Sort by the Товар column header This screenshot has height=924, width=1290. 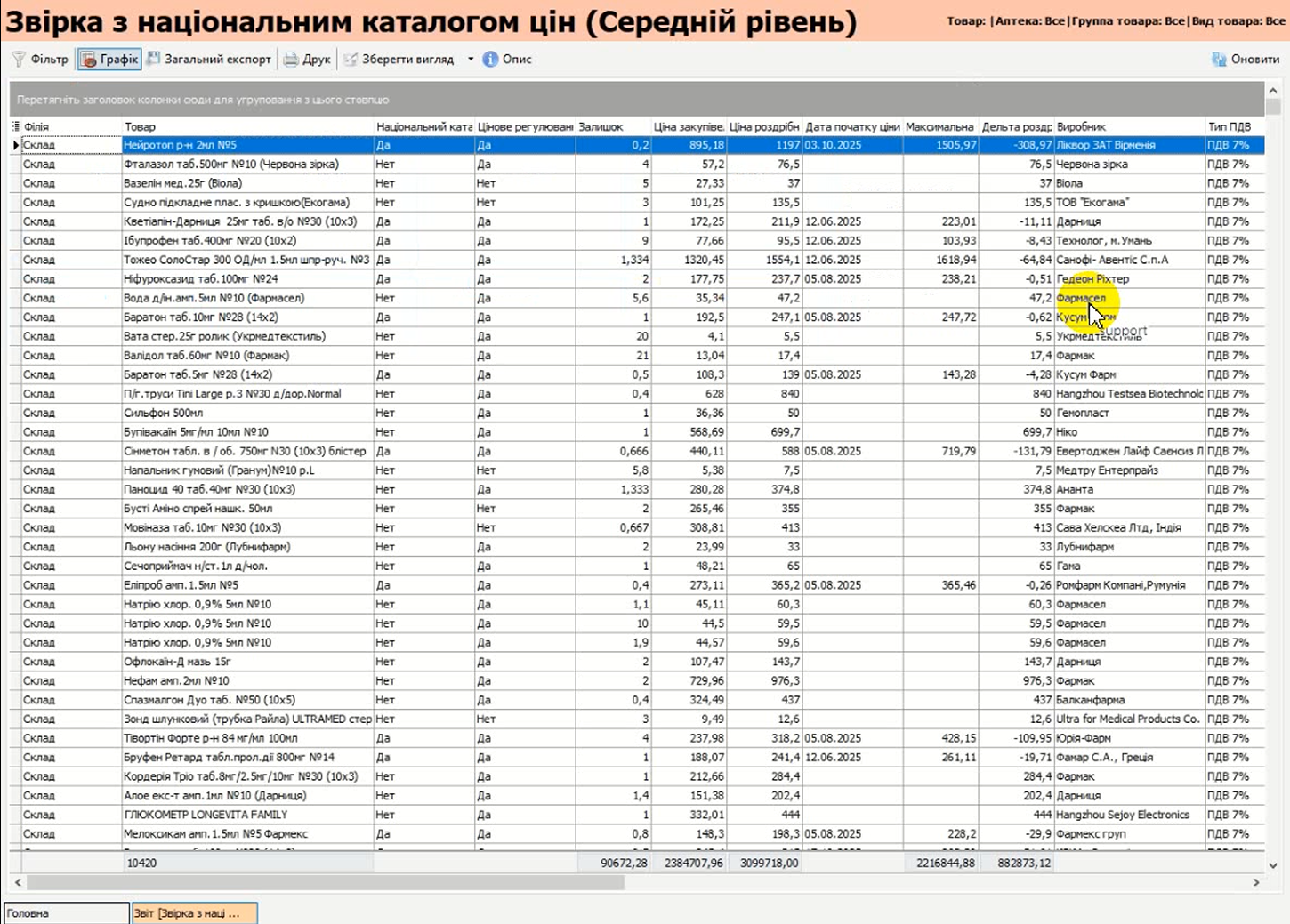click(247, 127)
